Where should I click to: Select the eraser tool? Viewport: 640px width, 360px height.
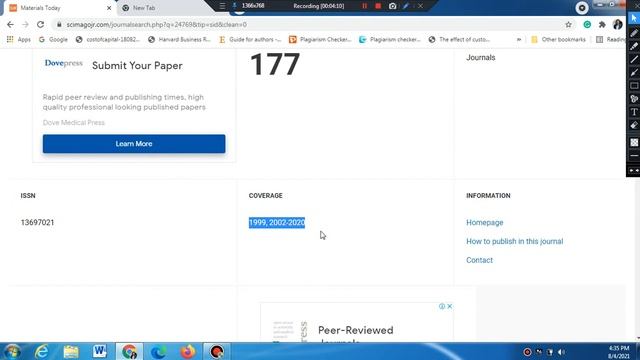pyautogui.click(x=633, y=125)
